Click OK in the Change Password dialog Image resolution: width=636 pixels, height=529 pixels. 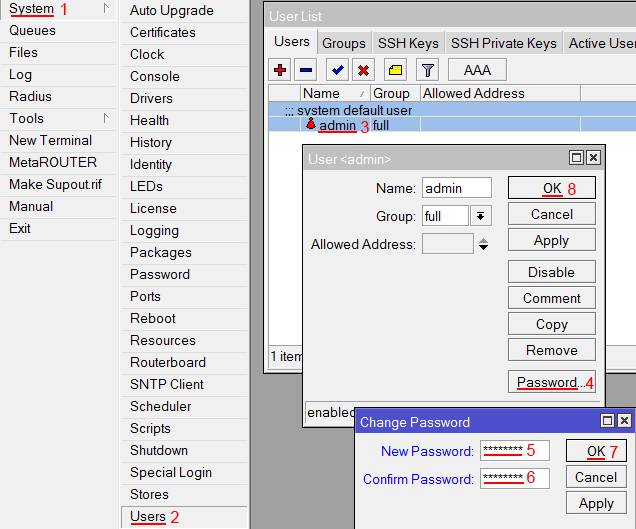click(595, 451)
